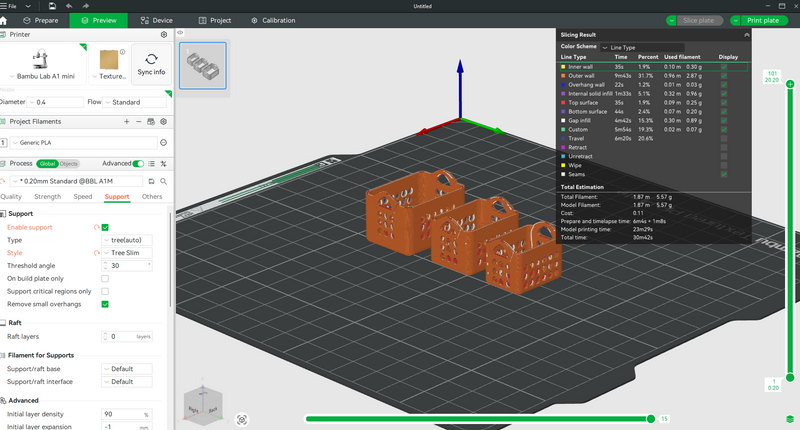The height and width of the screenshot is (430, 800).
Task: Check On build plate only
Action: tap(105, 279)
